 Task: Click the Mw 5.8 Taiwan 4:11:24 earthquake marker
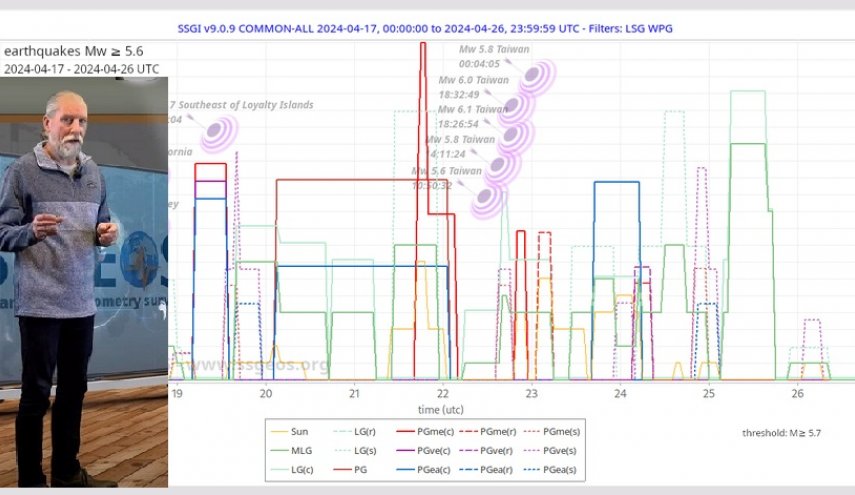(502, 167)
